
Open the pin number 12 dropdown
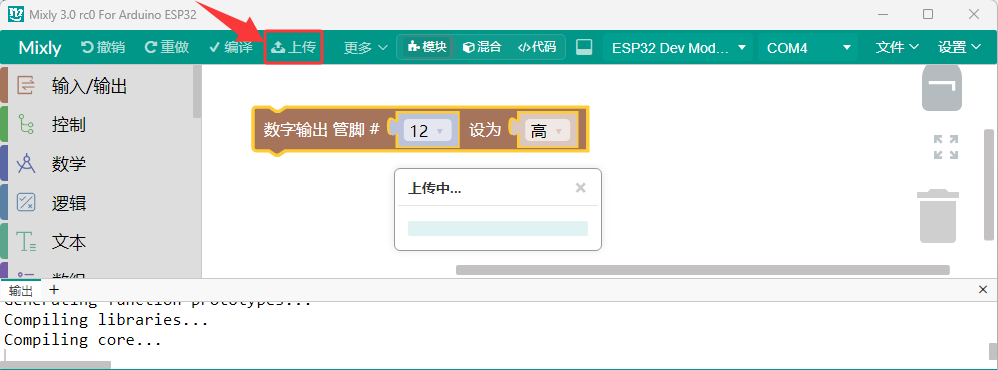tap(428, 131)
